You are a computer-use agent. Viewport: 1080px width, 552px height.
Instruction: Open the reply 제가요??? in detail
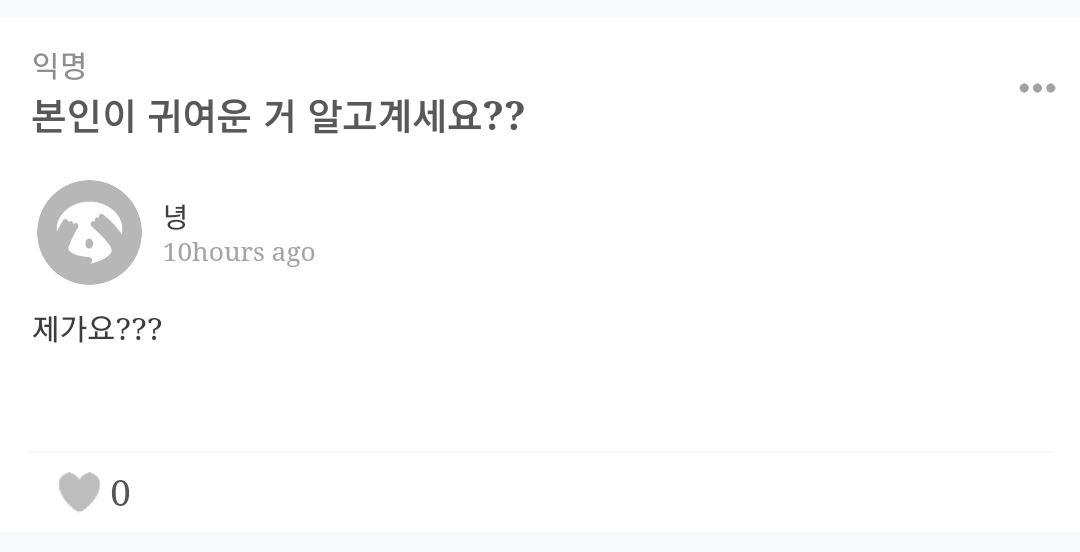pyautogui.click(x=97, y=329)
